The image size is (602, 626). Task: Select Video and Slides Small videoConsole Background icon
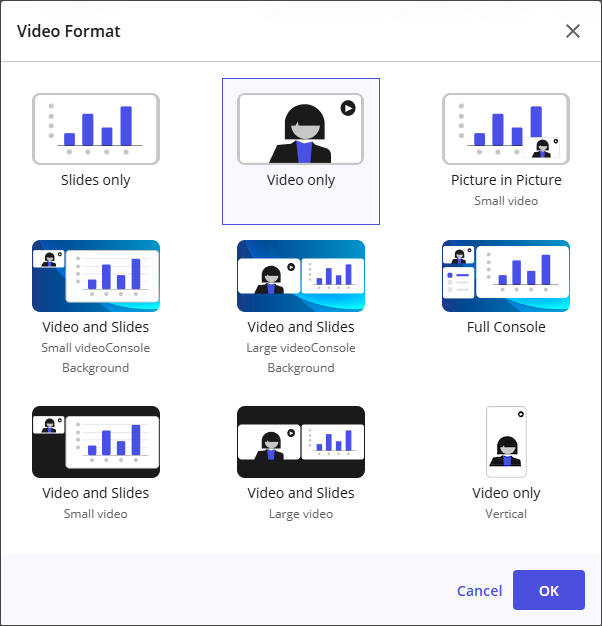pyautogui.click(x=96, y=276)
